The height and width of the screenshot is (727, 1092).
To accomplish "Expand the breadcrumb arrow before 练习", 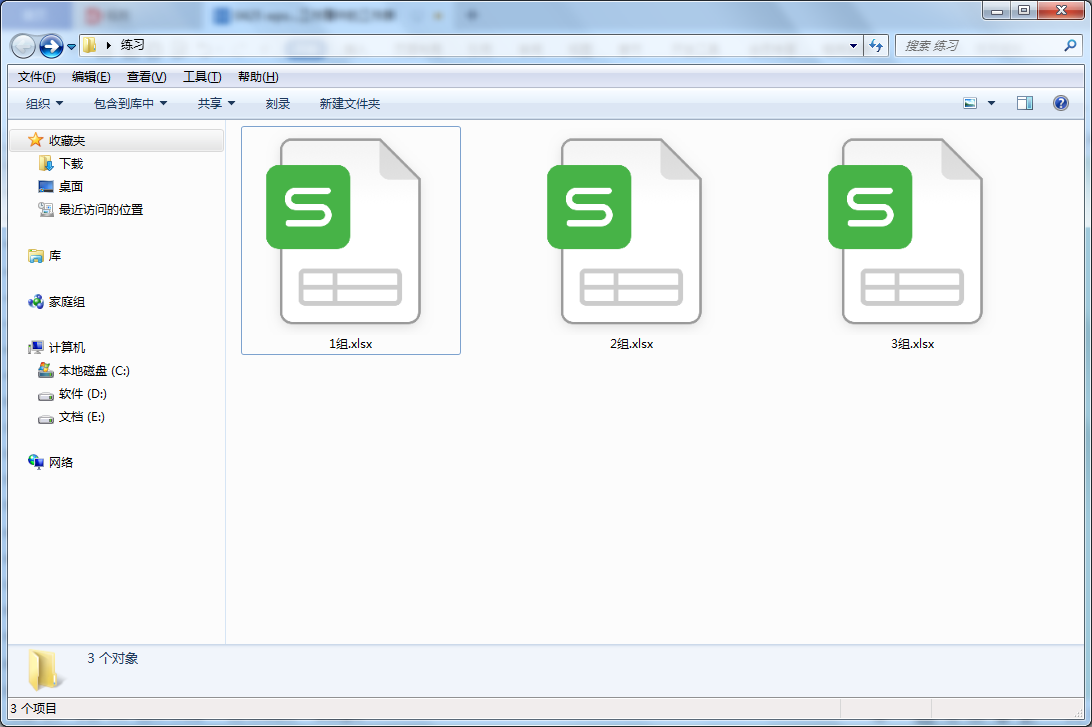I will pos(109,45).
